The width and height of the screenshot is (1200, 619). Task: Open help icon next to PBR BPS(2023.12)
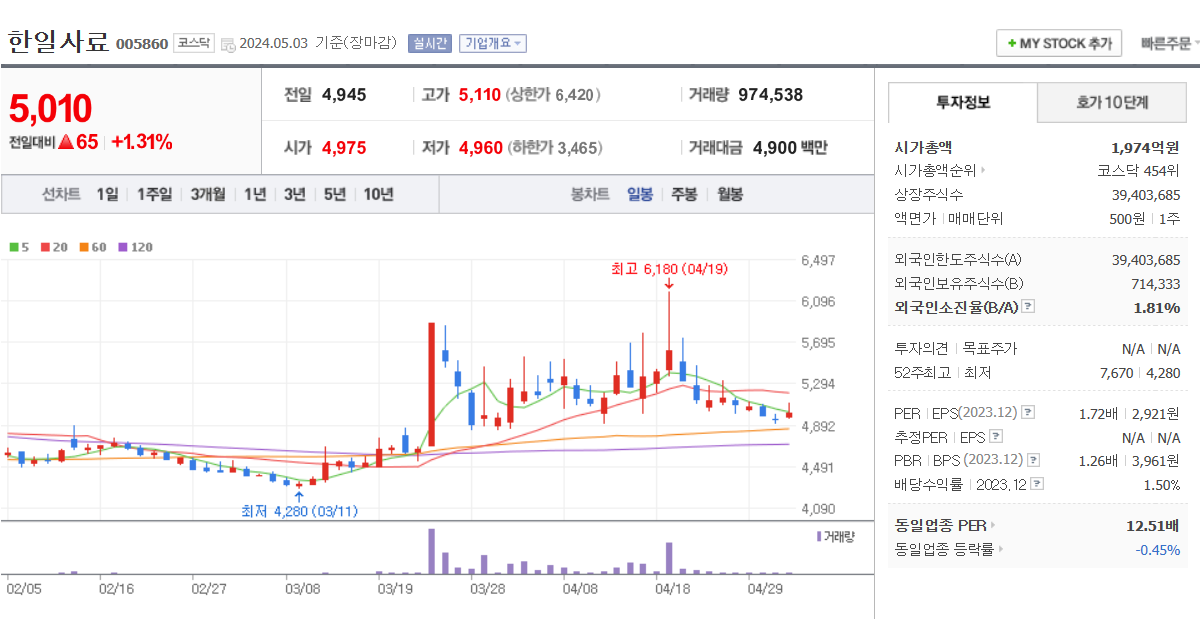coord(1033,460)
